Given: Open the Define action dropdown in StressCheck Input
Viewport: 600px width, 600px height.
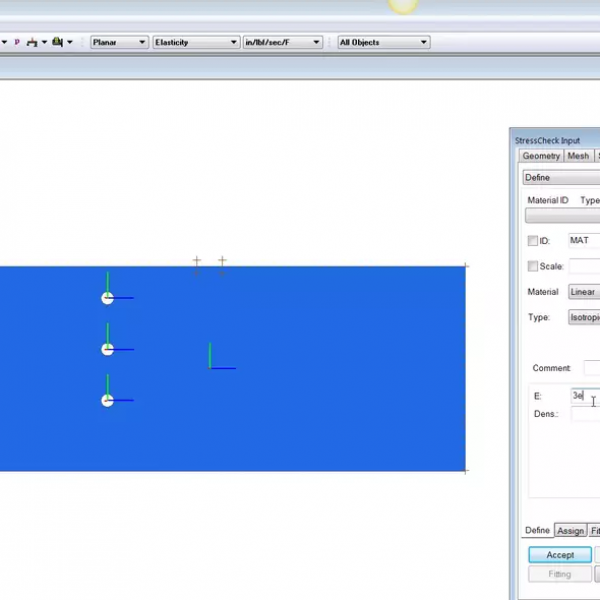Looking at the screenshot, I should (561, 178).
